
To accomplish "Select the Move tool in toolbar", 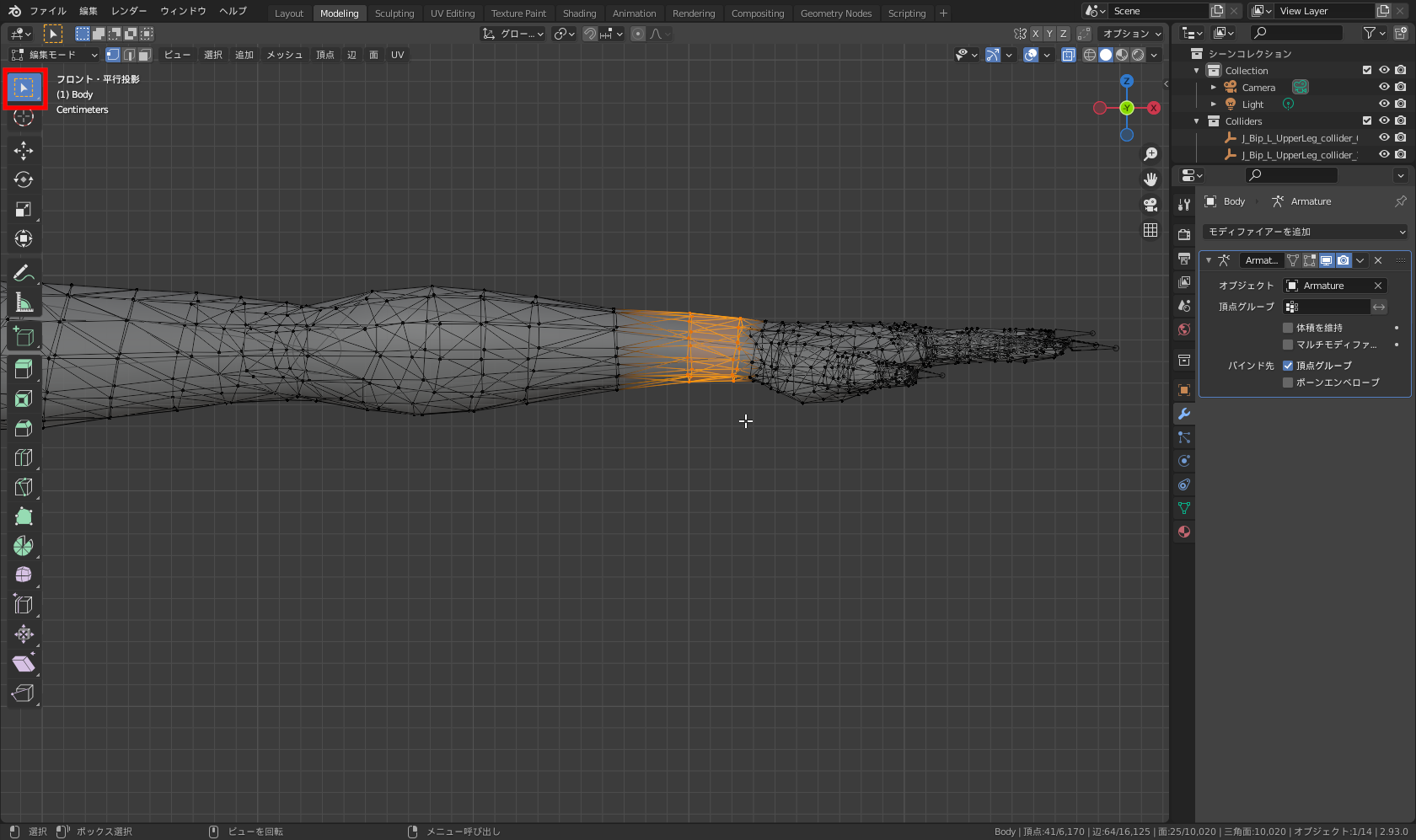I will (24, 151).
